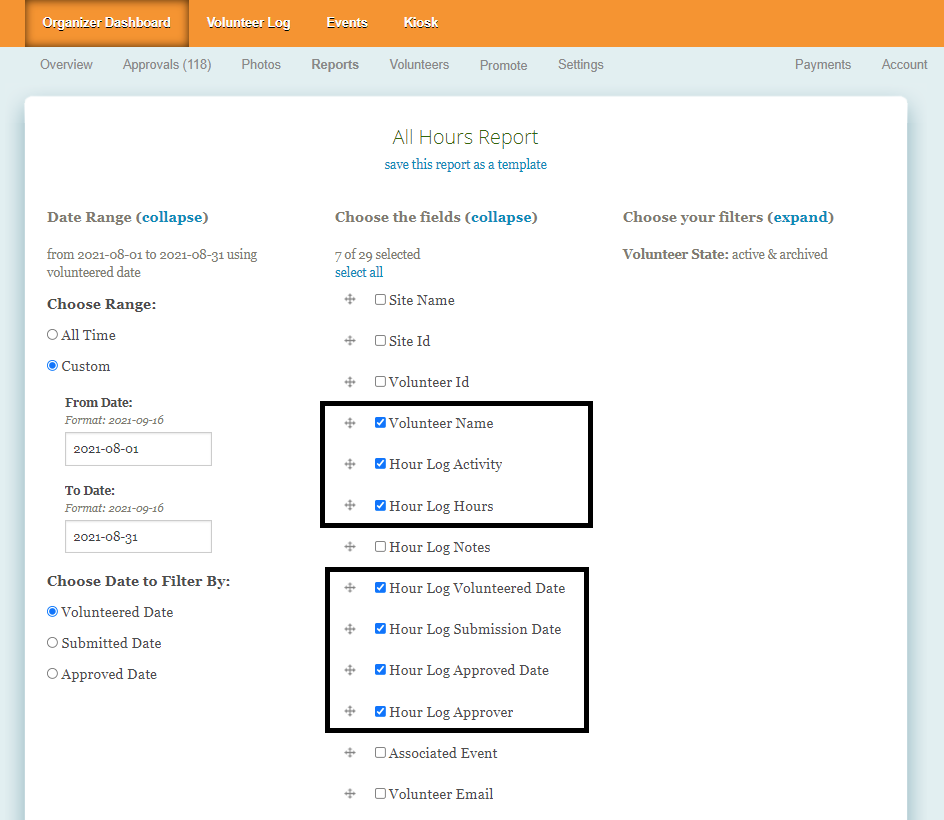Open the Settings section
Screen dimensions: 944x820
(580, 64)
